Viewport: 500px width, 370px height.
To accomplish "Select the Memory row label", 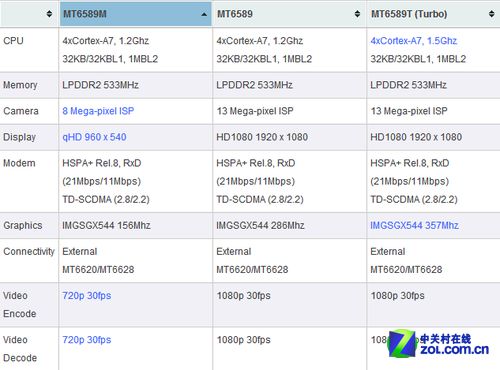I will (20, 85).
